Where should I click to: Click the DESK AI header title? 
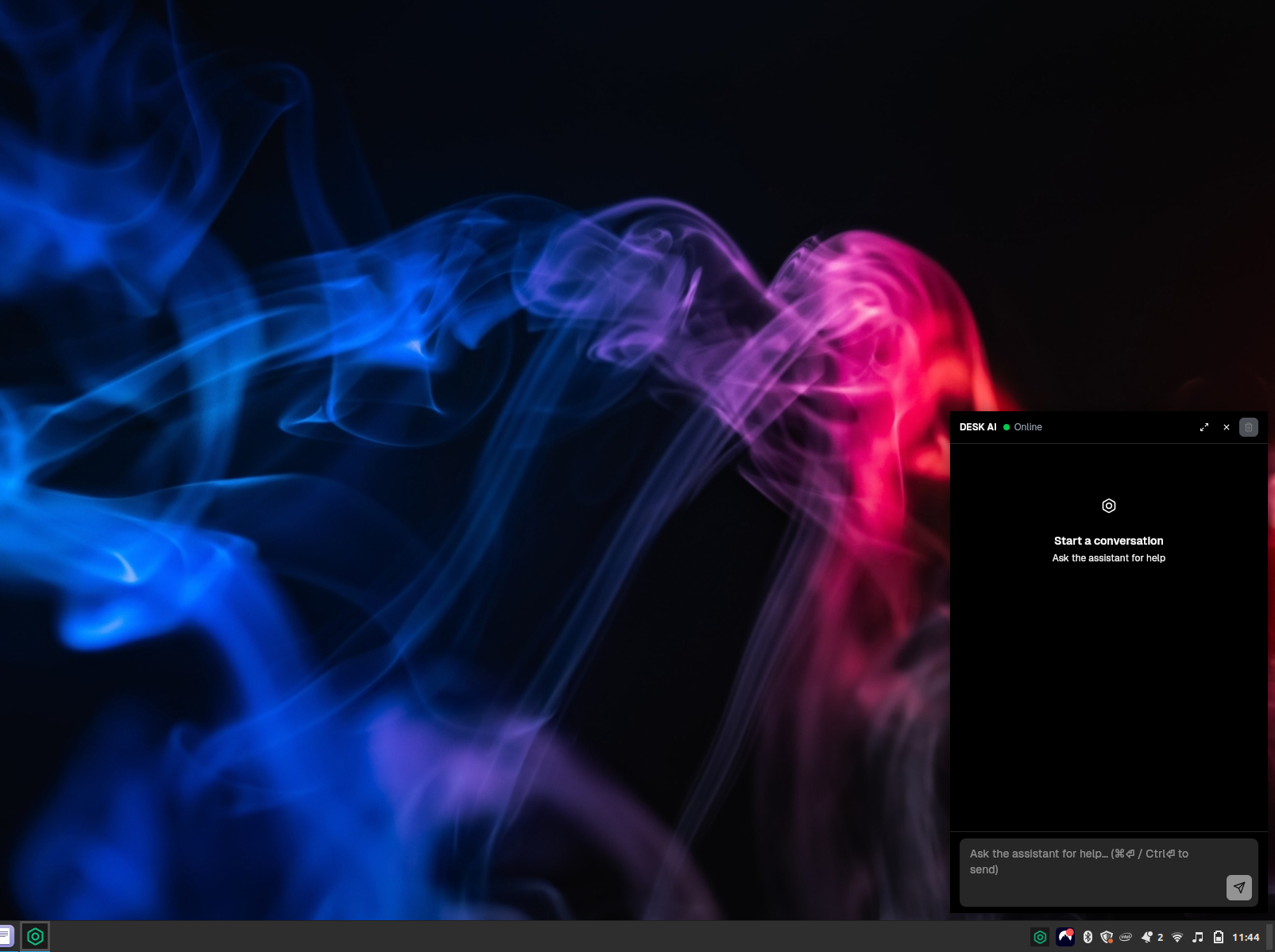click(x=978, y=427)
